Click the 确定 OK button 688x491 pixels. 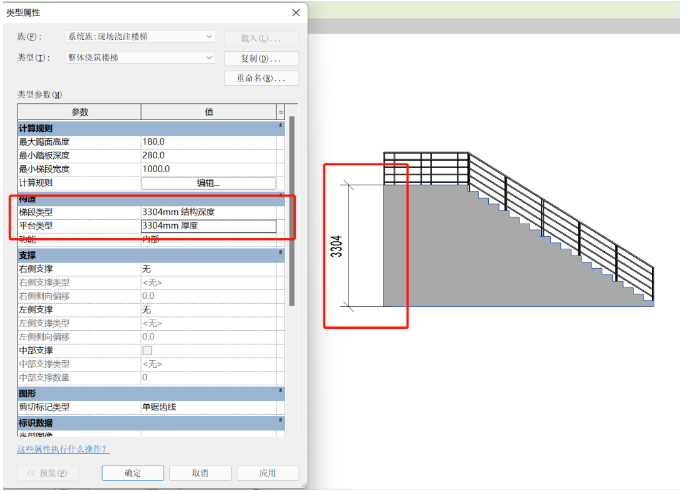133,473
